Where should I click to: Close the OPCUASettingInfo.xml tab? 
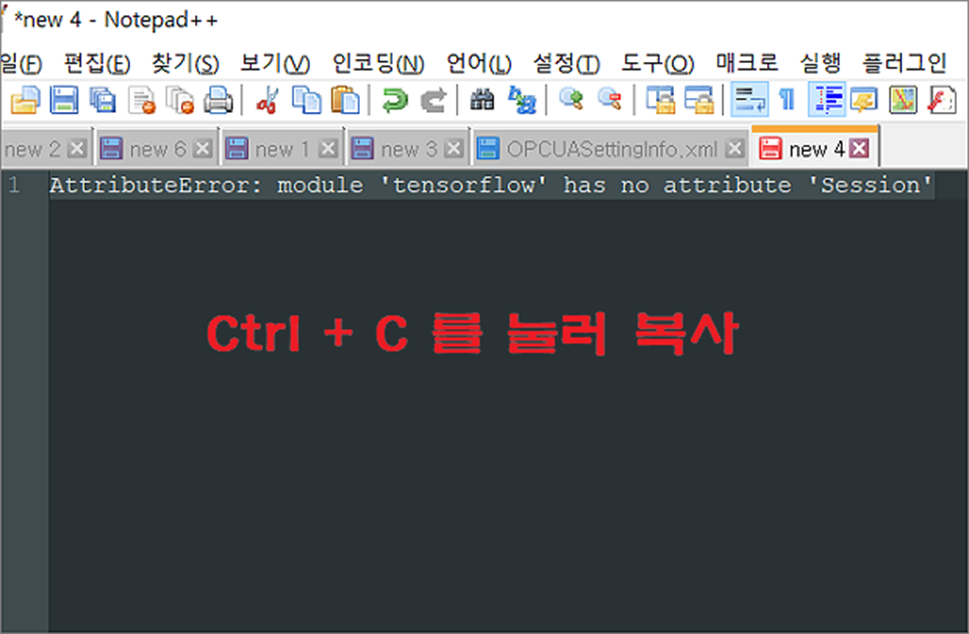pyautogui.click(x=734, y=149)
